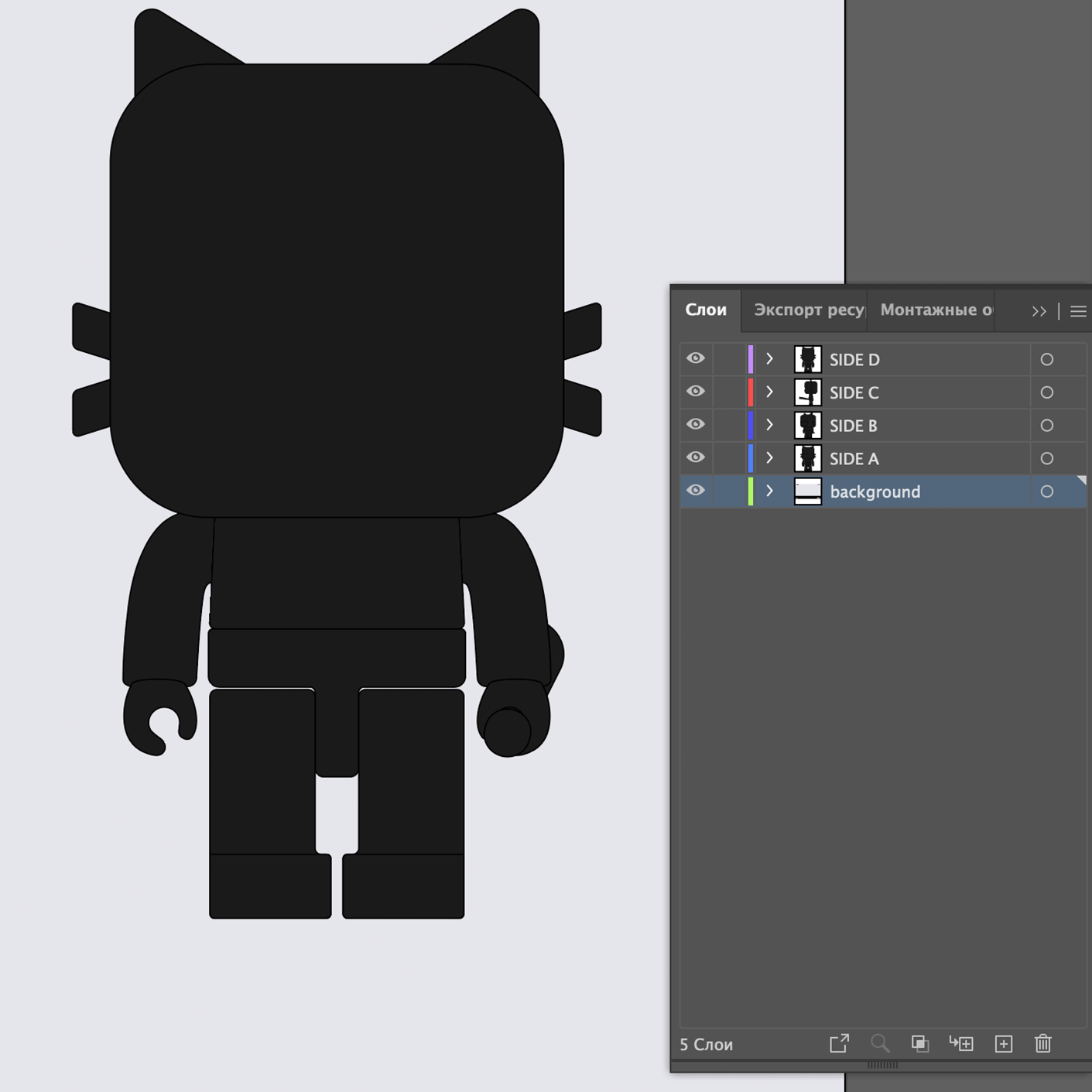Click the SIDE D target circle
Viewport: 1092px width, 1092px height.
click(1046, 359)
